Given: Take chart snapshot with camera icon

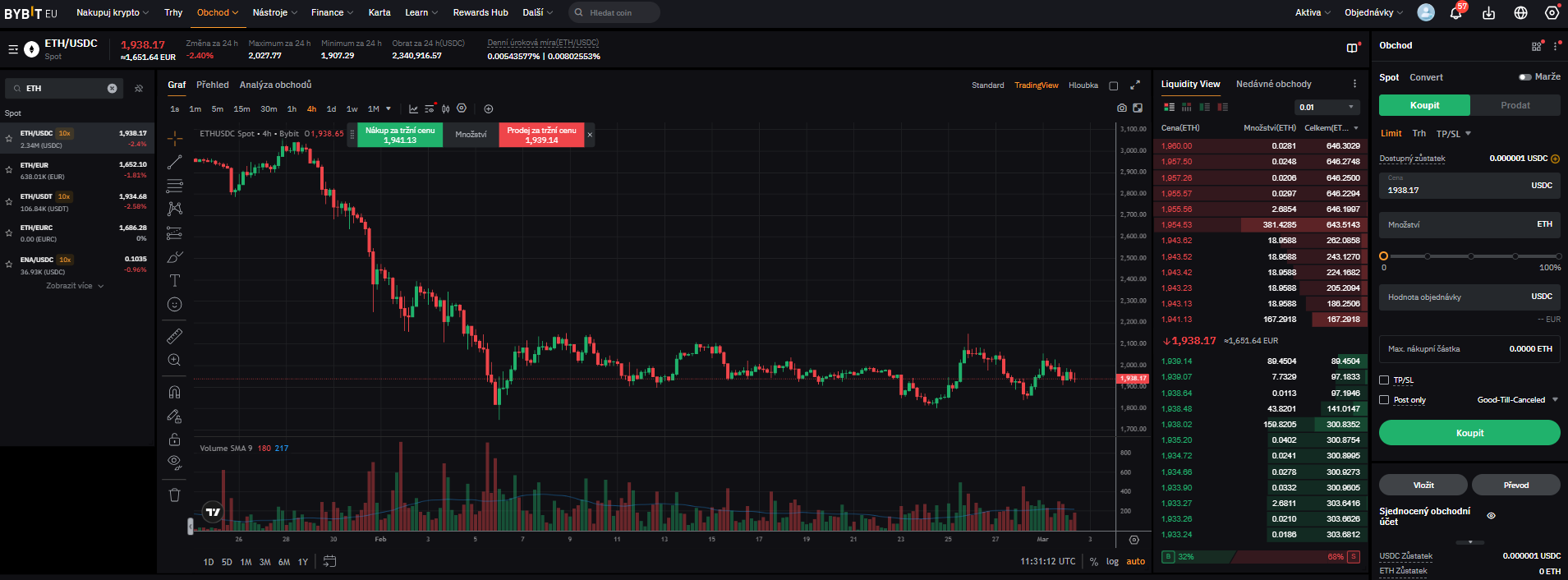Looking at the screenshot, I should 1122,108.
